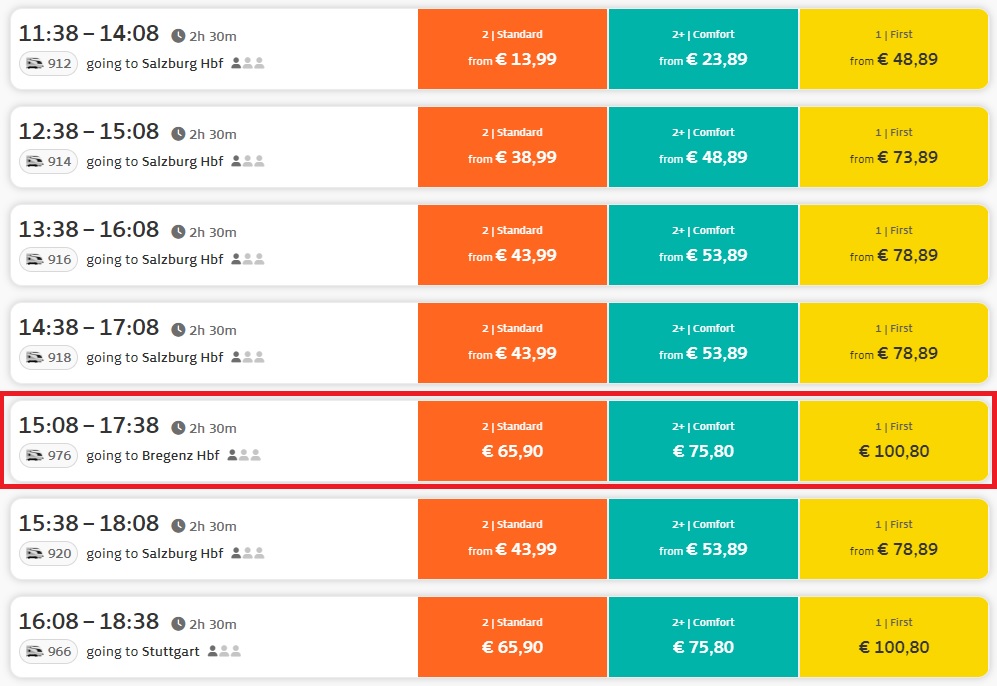Select the Standard fare from € 13,99

tap(512, 49)
